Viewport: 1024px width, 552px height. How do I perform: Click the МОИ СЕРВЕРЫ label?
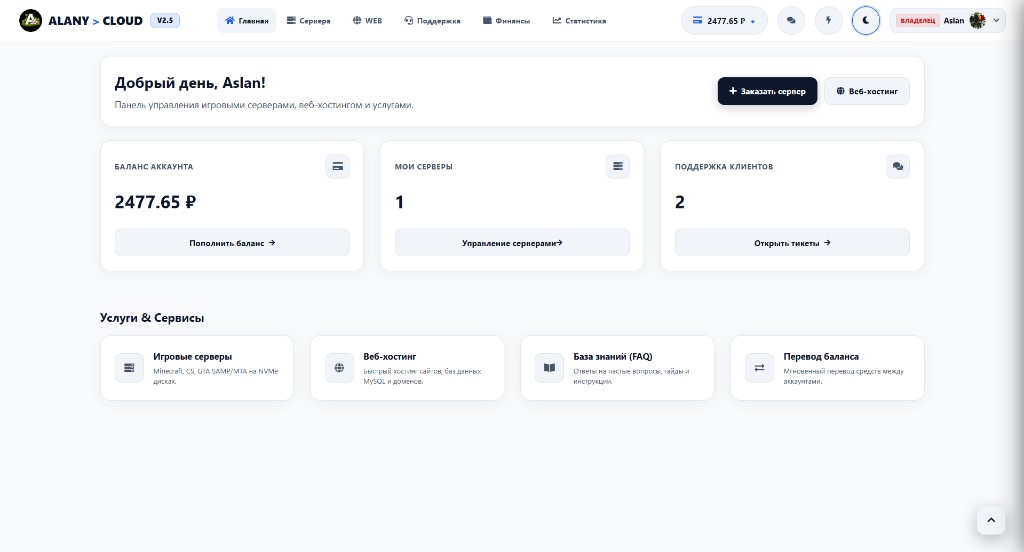coord(424,167)
